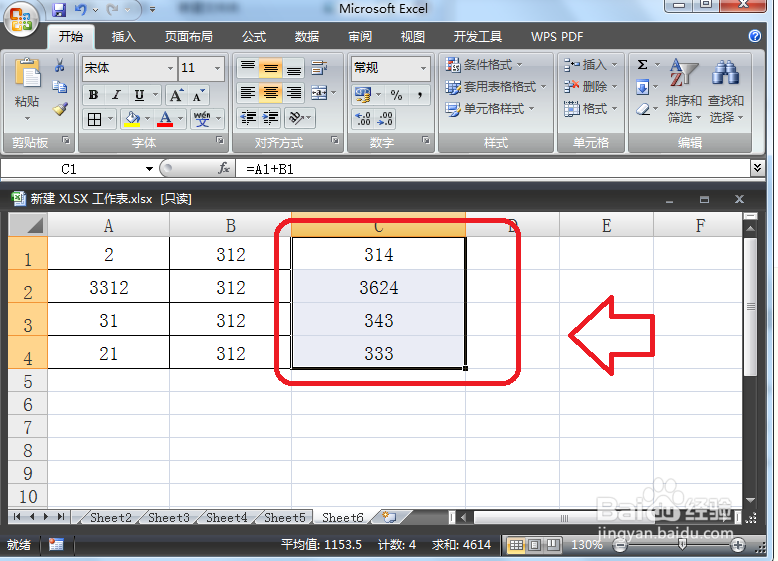Screen dimensions: 778x561
Task: Increase font size with large A
Action: [176, 95]
